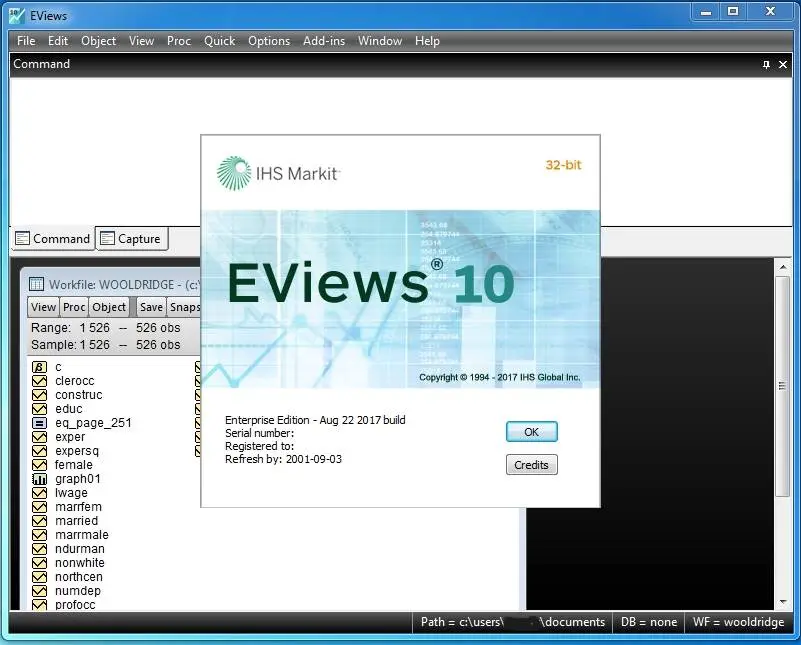Click the Command pane header label
Image resolution: width=801 pixels, height=645 pixels.
[x=41, y=64]
